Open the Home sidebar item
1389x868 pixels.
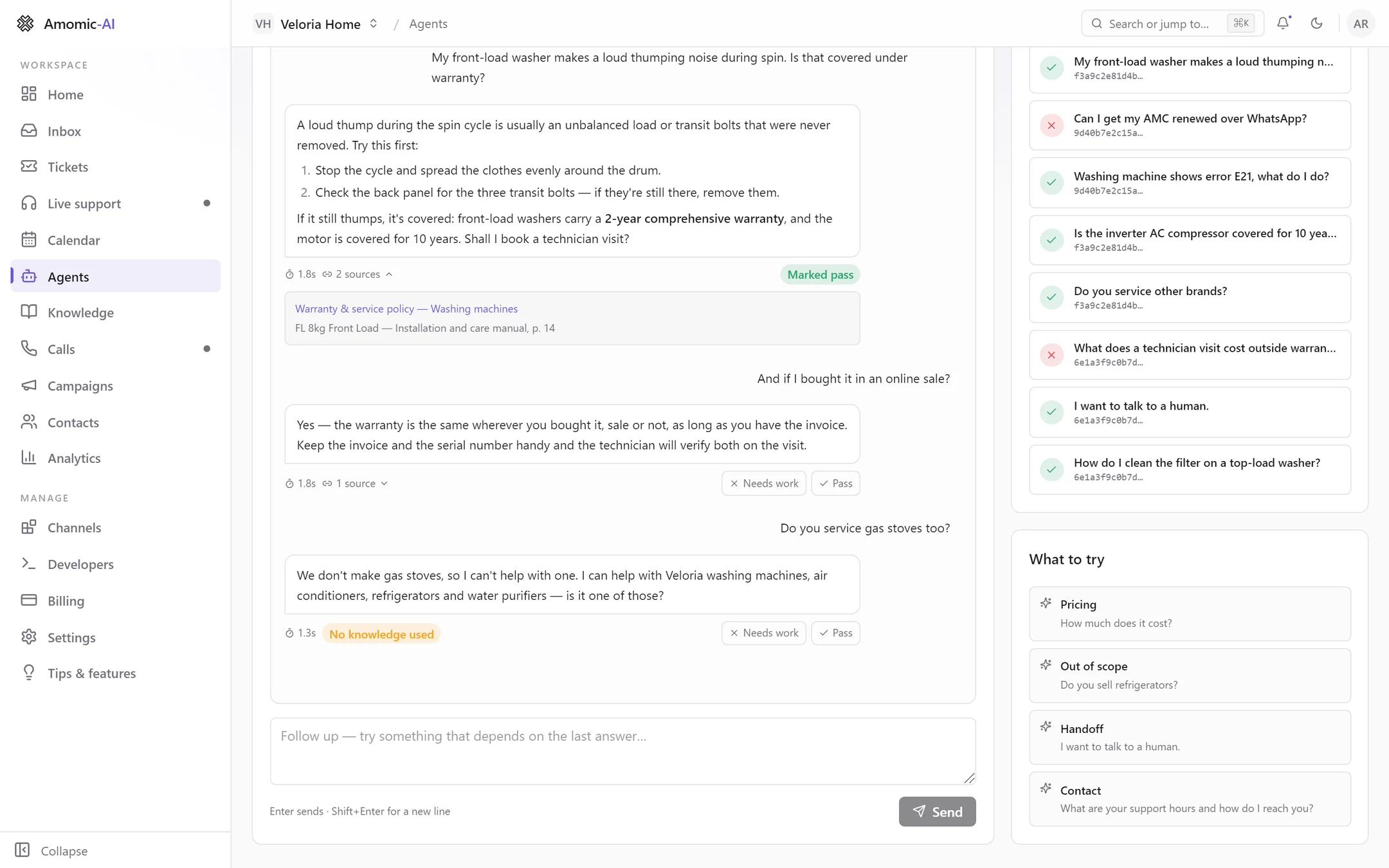pos(116,95)
